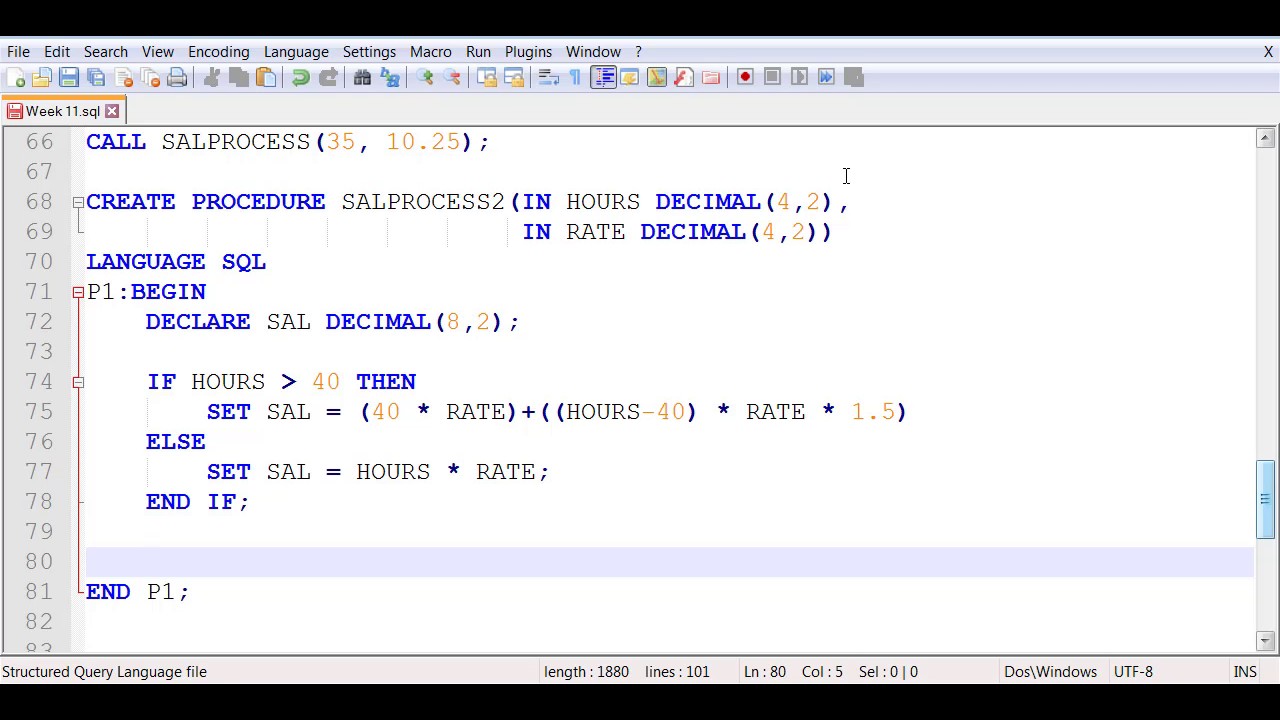
Task: Open the ? help menu
Action: [638, 52]
